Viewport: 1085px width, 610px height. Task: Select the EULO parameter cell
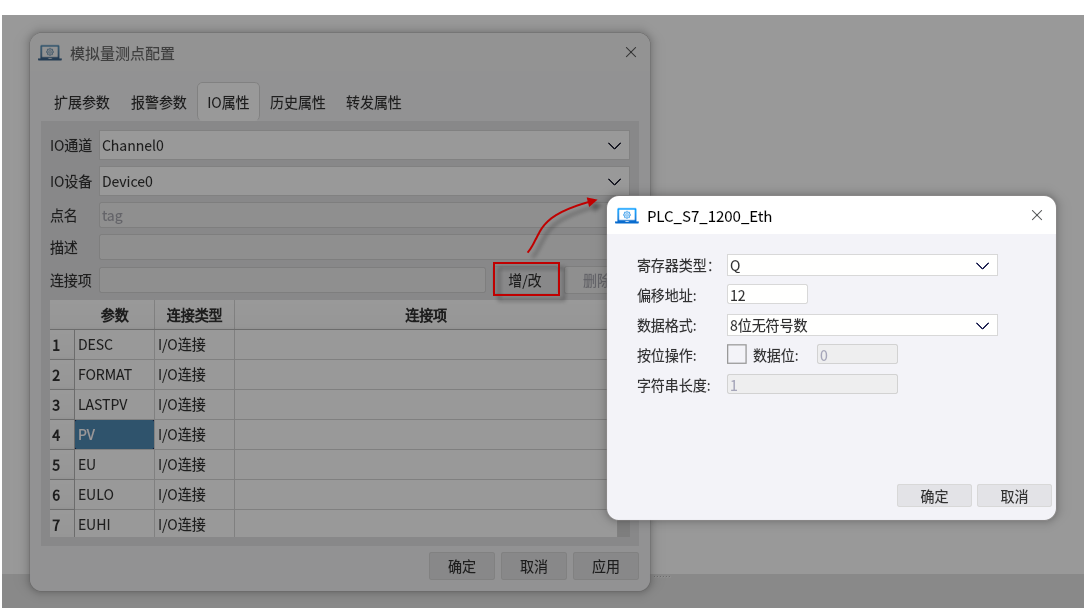tap(114, 495)
